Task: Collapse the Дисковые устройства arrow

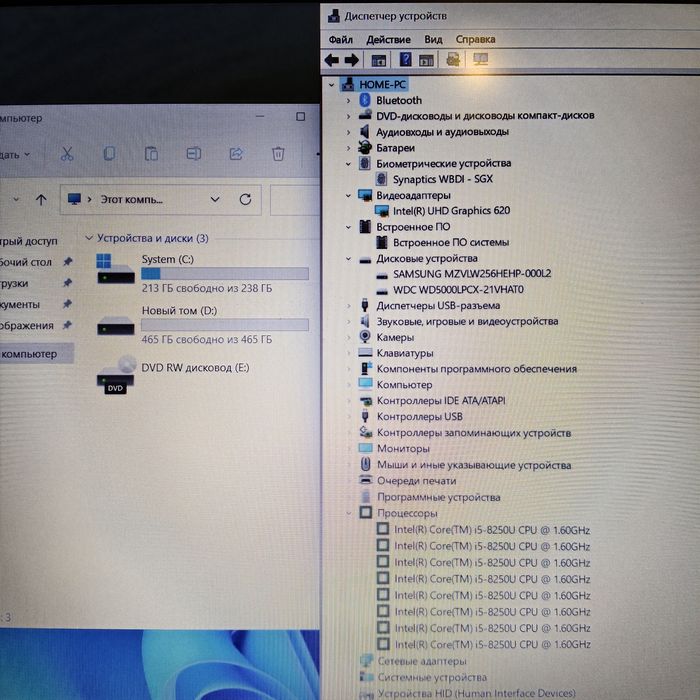Action: tap(348, 258)
